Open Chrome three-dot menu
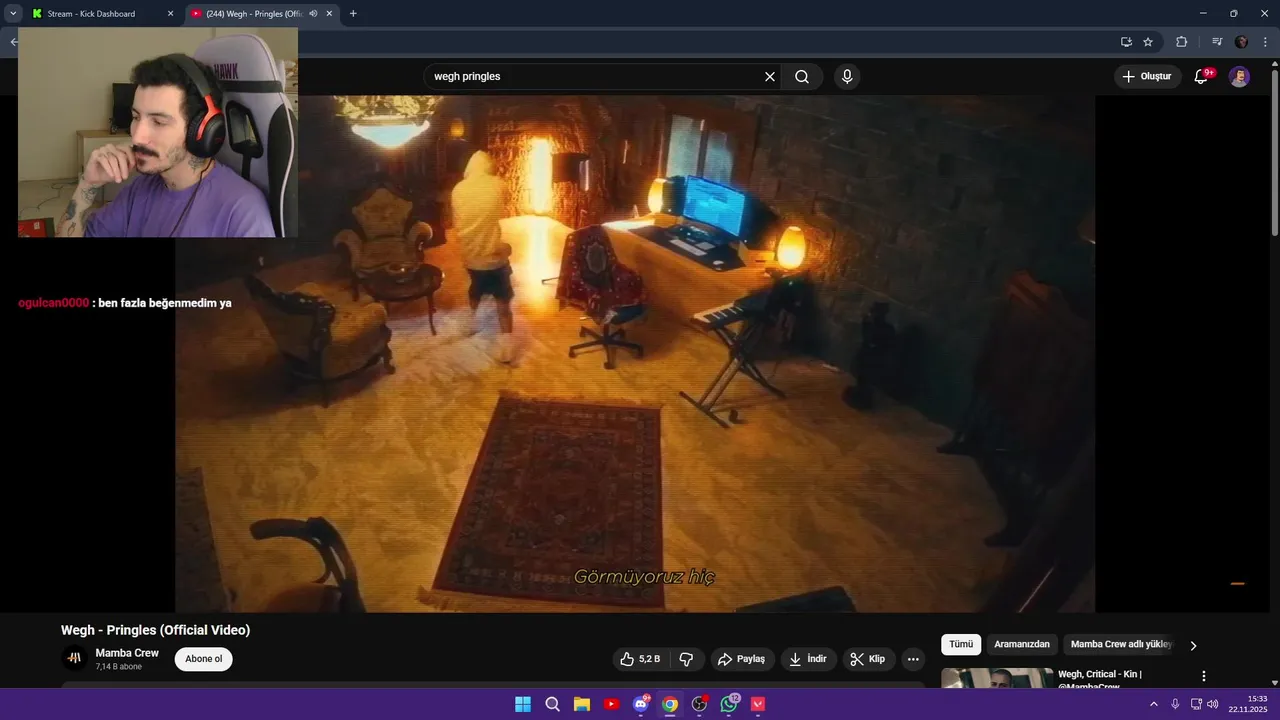 [x=1265, y=42]
